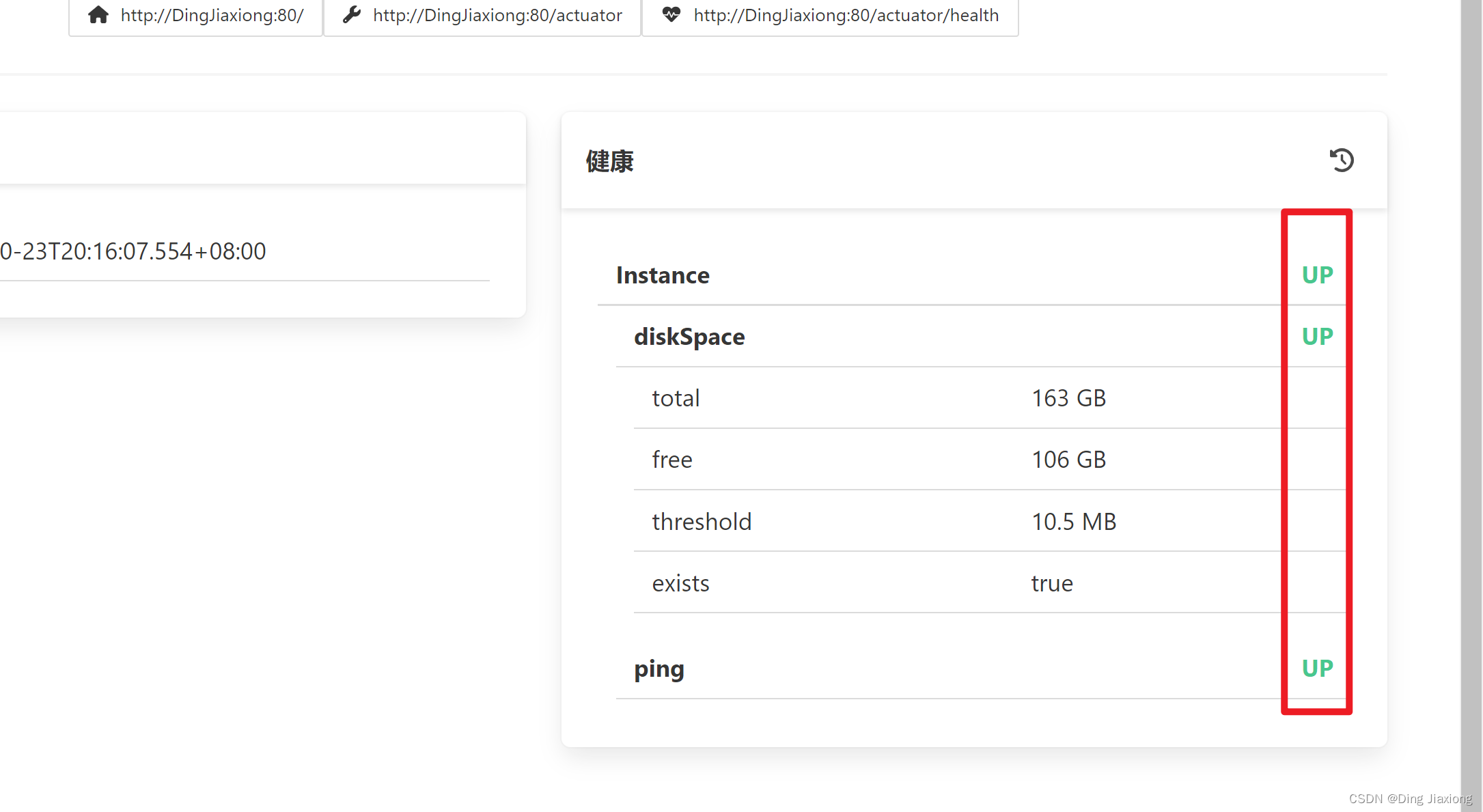Click the timestamp ending 20:16:07.554+08:00
Image resolution: width=1483 pixels, height=812 pixels.
133,251
